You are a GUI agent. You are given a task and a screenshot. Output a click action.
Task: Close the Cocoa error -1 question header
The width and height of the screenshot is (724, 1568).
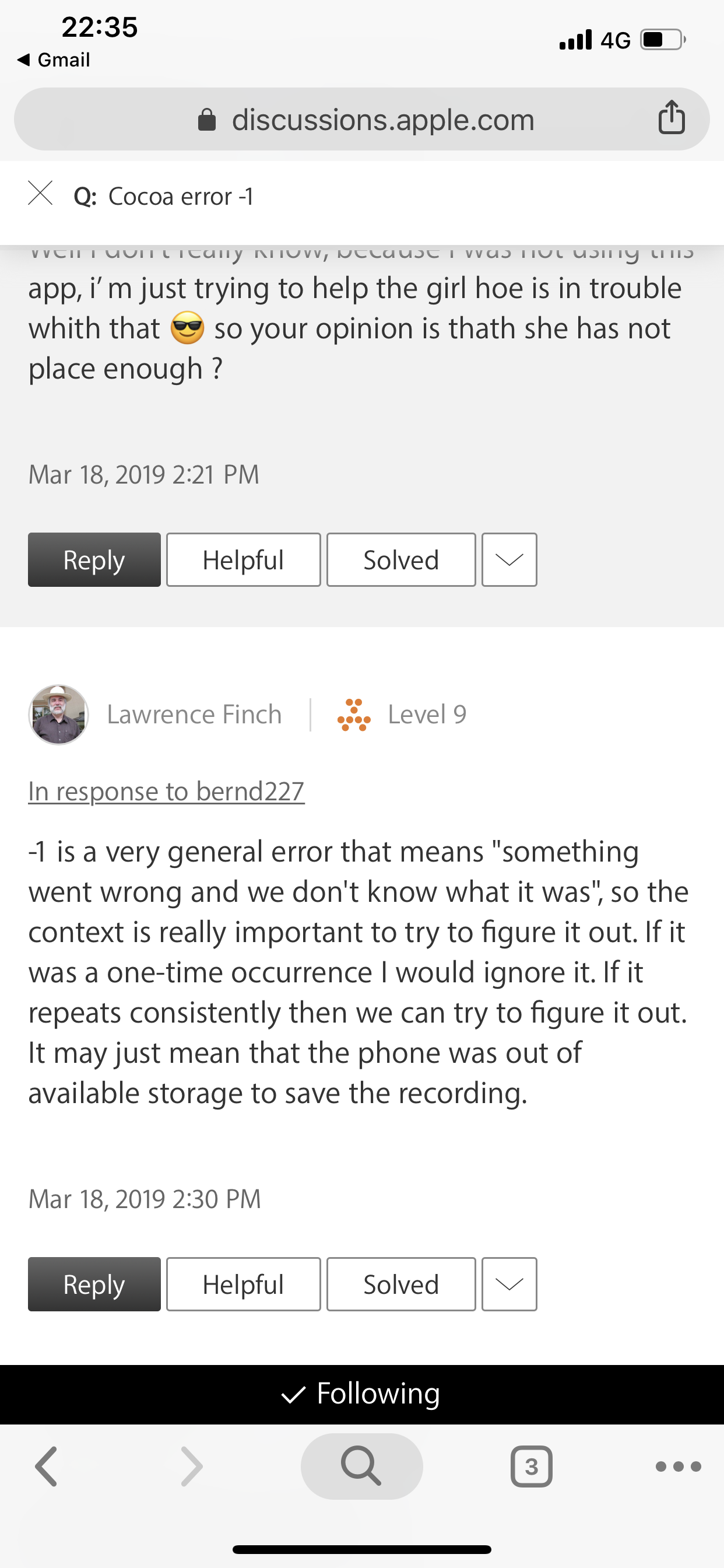click(x=40, y=194)
